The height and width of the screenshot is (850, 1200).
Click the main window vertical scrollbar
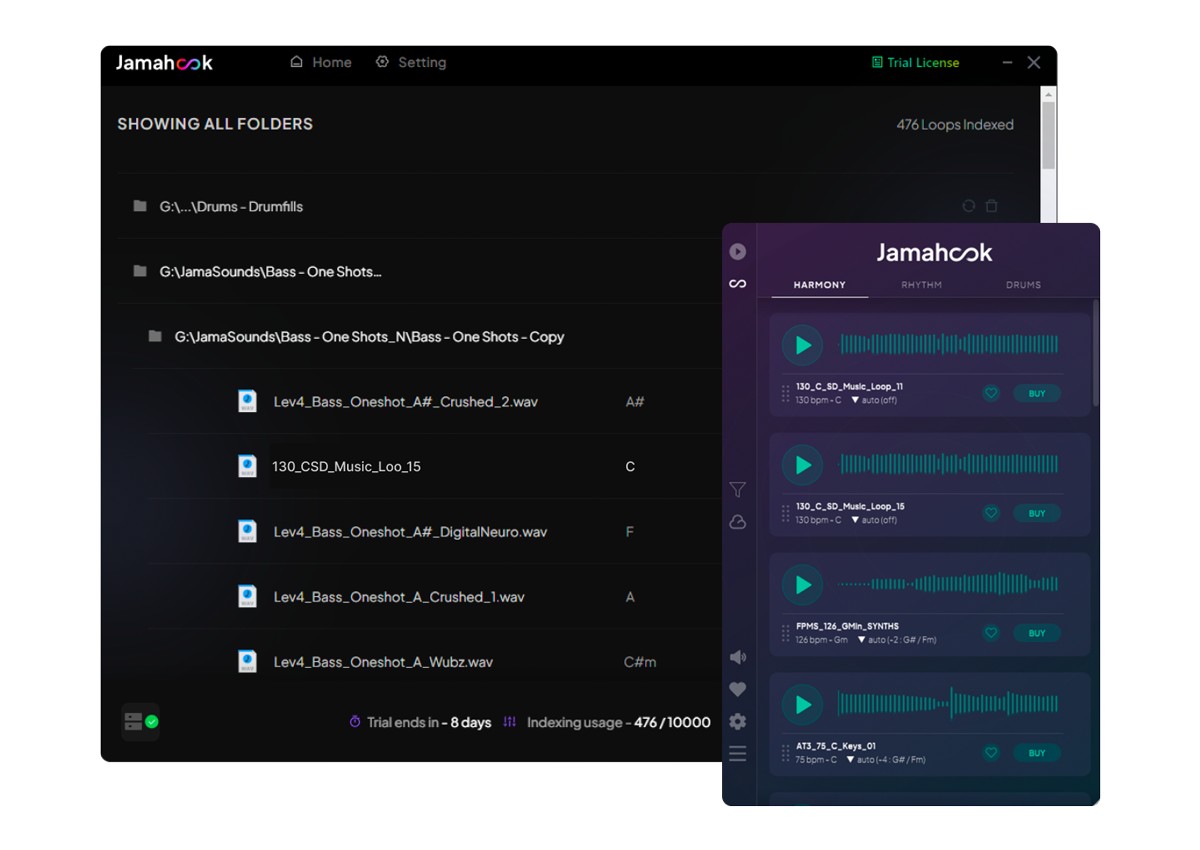pyautogui.click(x=1048, y=135)
